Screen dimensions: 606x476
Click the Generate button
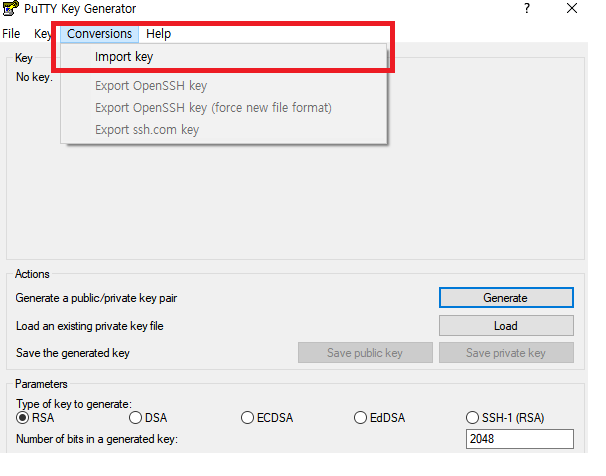506,298
